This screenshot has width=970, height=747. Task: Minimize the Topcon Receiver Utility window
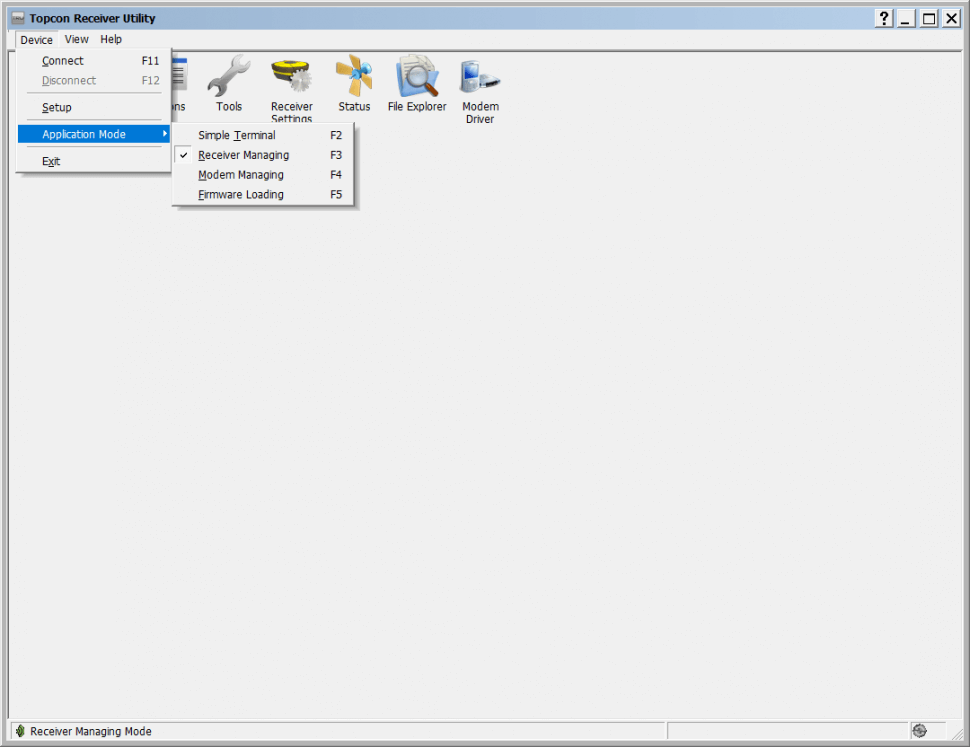(906, 19)
